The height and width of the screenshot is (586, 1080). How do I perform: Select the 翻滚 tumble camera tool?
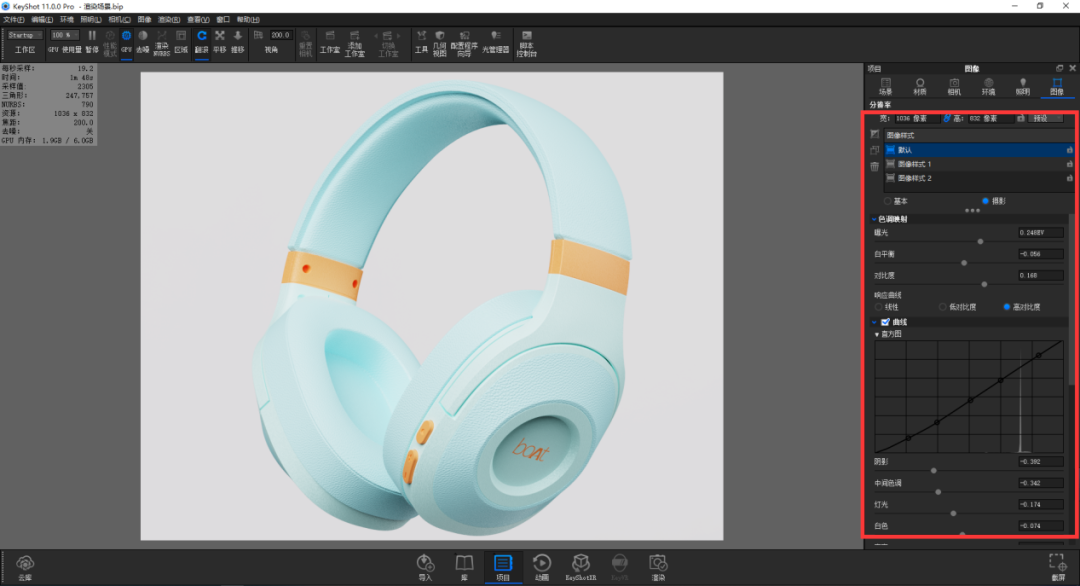[x=201, y=42]
